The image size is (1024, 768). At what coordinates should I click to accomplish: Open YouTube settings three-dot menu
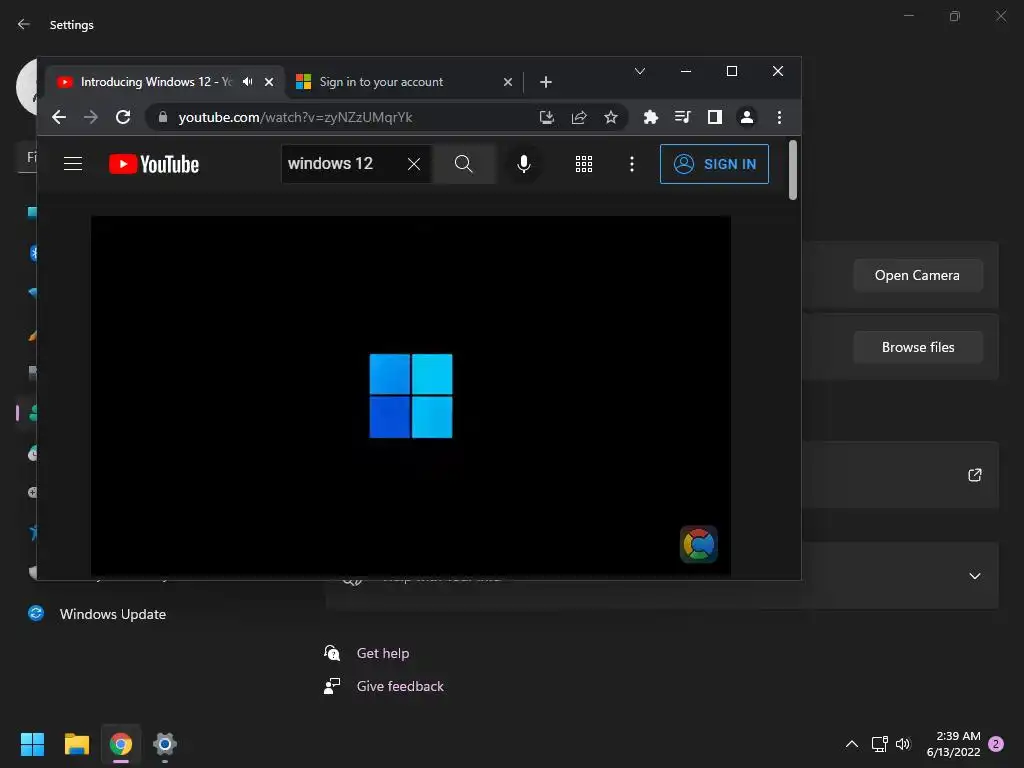click(x=632, y=164)
